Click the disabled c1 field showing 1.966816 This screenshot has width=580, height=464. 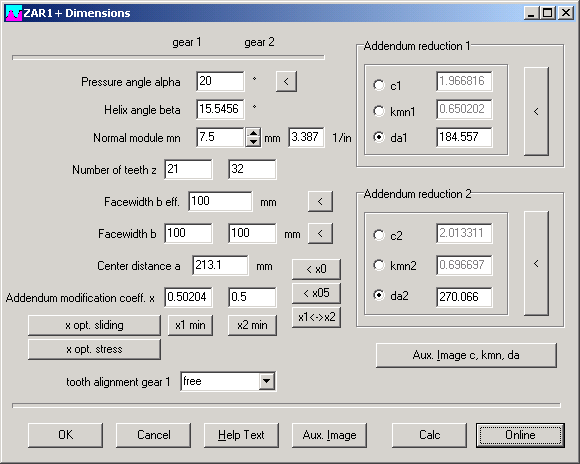coord(464,81)
